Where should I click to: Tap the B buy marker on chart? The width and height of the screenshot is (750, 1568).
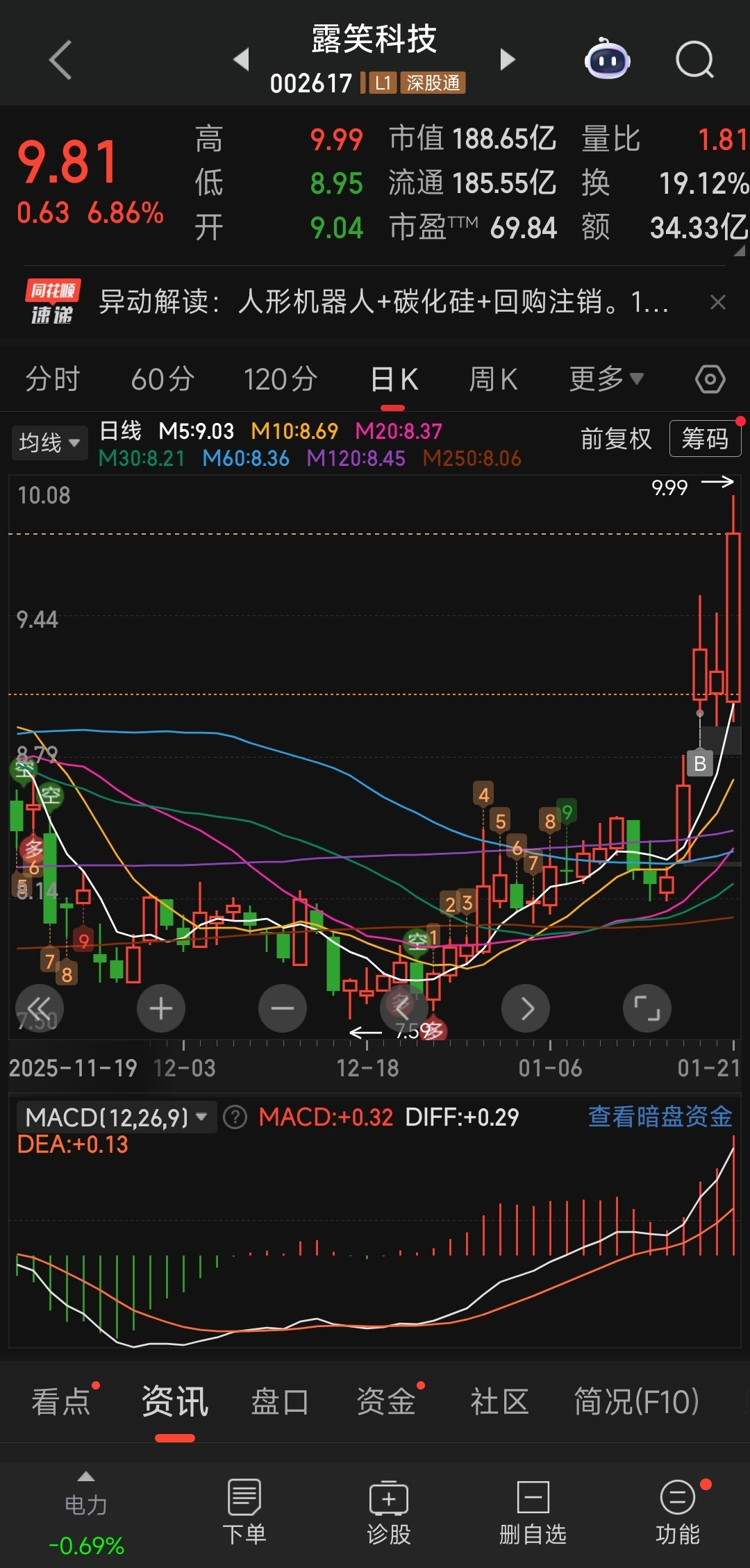[700, 763]
